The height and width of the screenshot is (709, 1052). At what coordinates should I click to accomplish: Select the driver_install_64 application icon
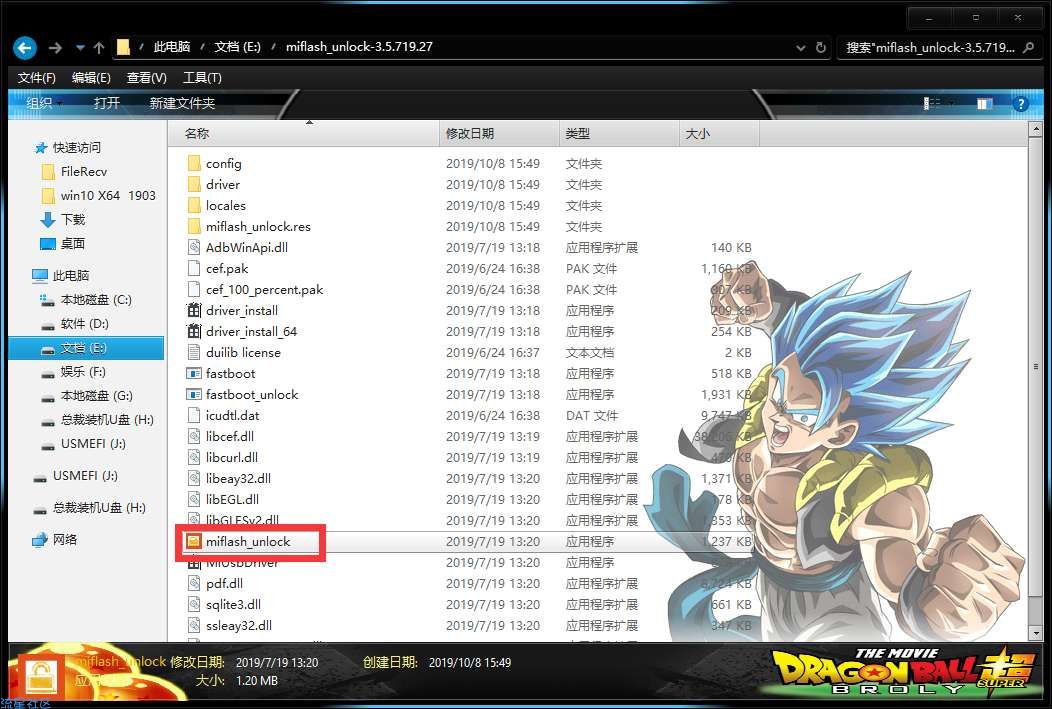(194, 331)
